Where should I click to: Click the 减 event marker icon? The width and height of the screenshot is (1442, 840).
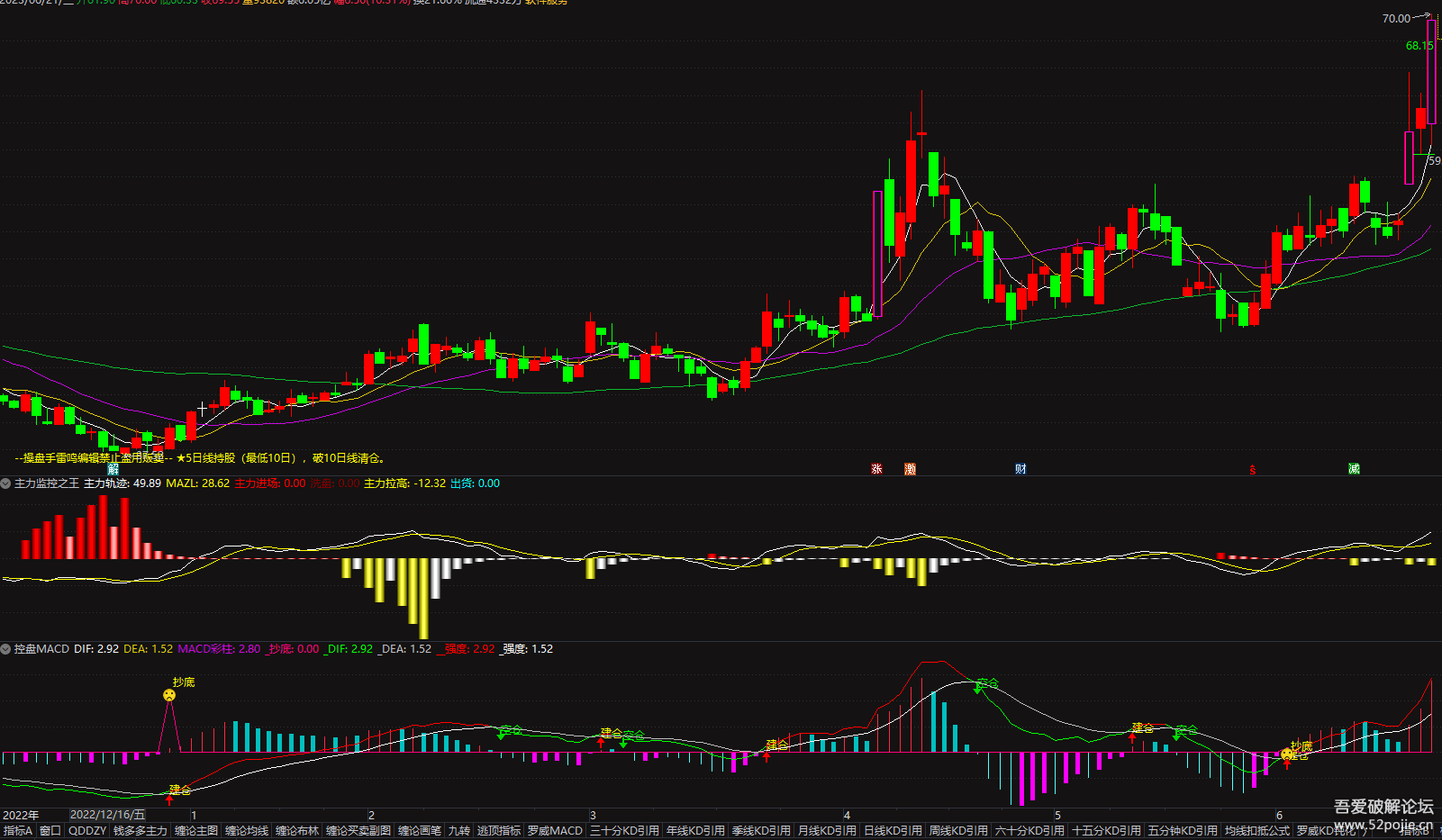[1354, 469]
